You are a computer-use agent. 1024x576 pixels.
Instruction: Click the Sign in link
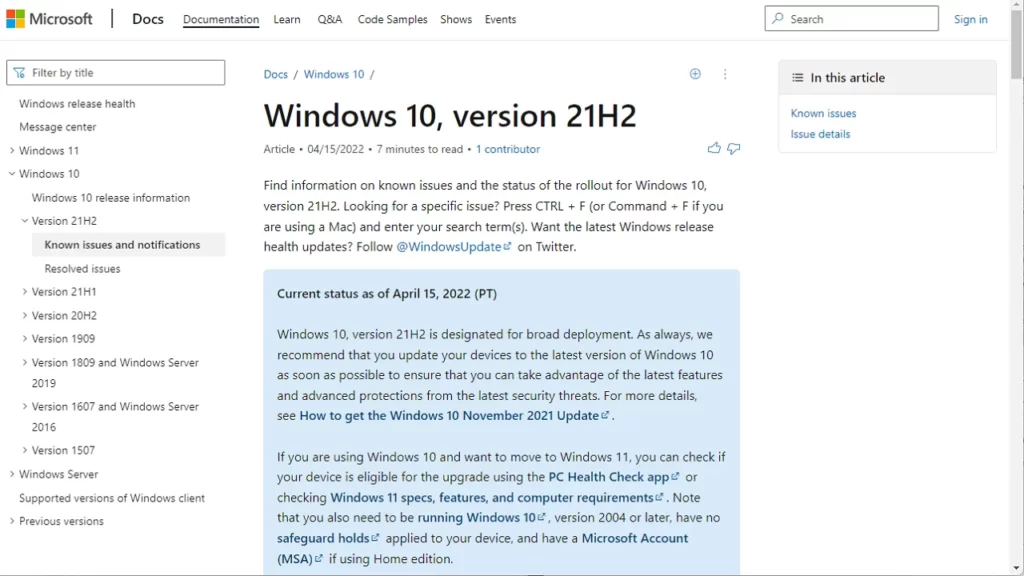[970, 20]
